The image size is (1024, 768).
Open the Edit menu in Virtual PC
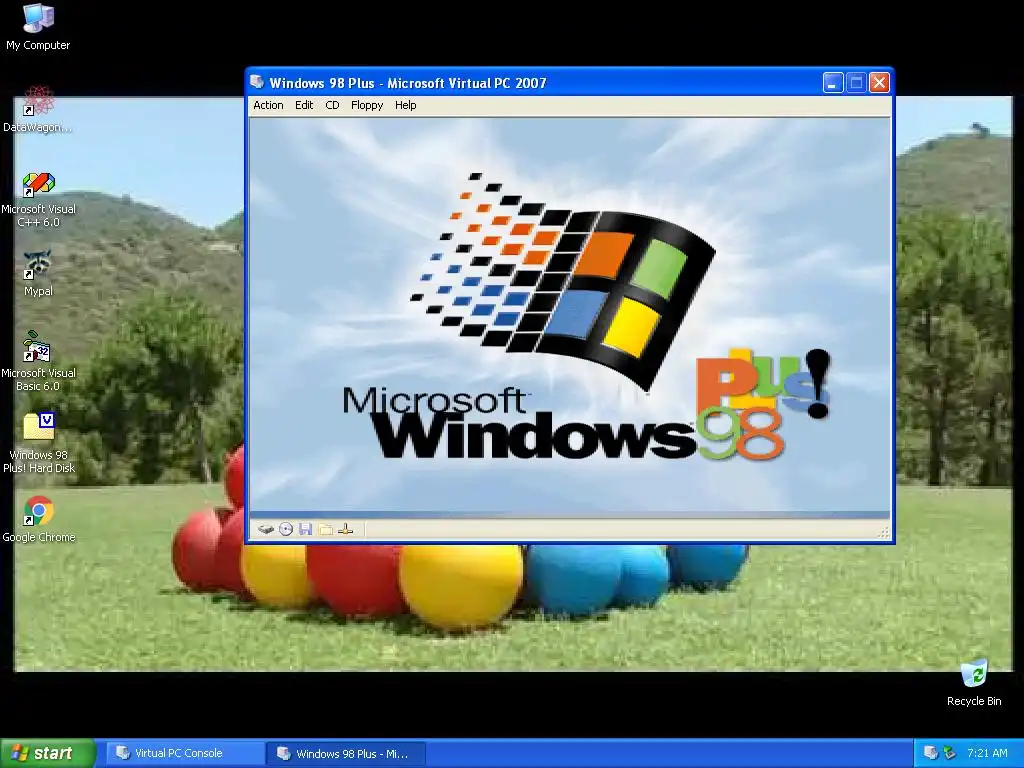coord(304,105)
